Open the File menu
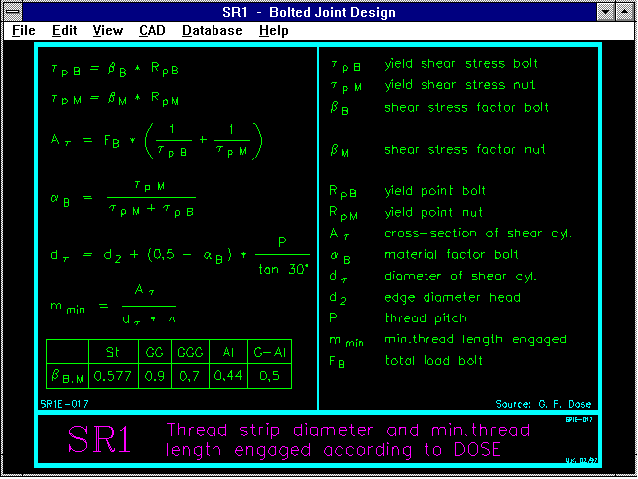This screenshot has height=479, width=638. pyautogui.click(x=24, y=30)
